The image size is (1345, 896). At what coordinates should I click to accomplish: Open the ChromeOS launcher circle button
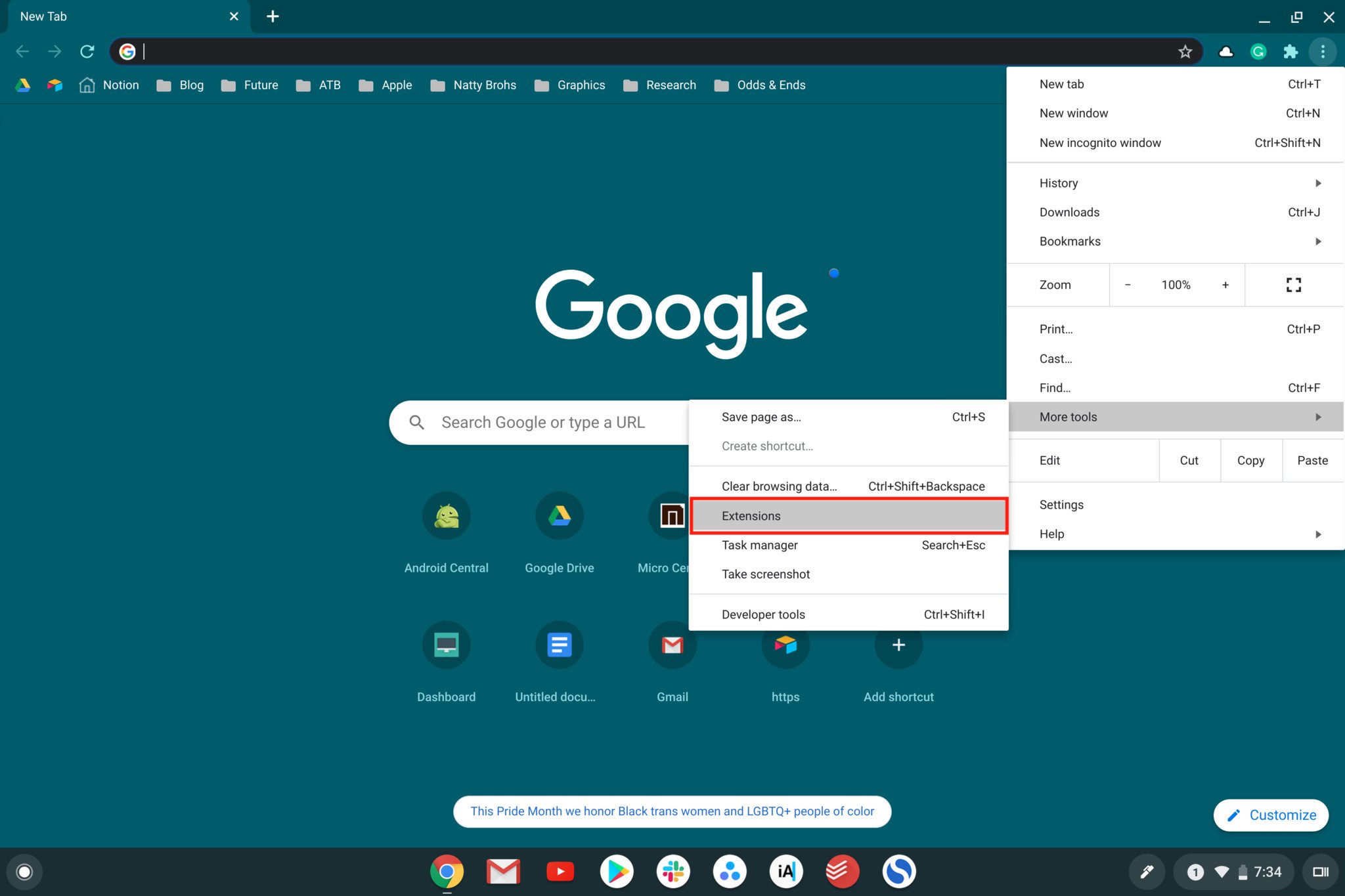[x=24, y=872]
